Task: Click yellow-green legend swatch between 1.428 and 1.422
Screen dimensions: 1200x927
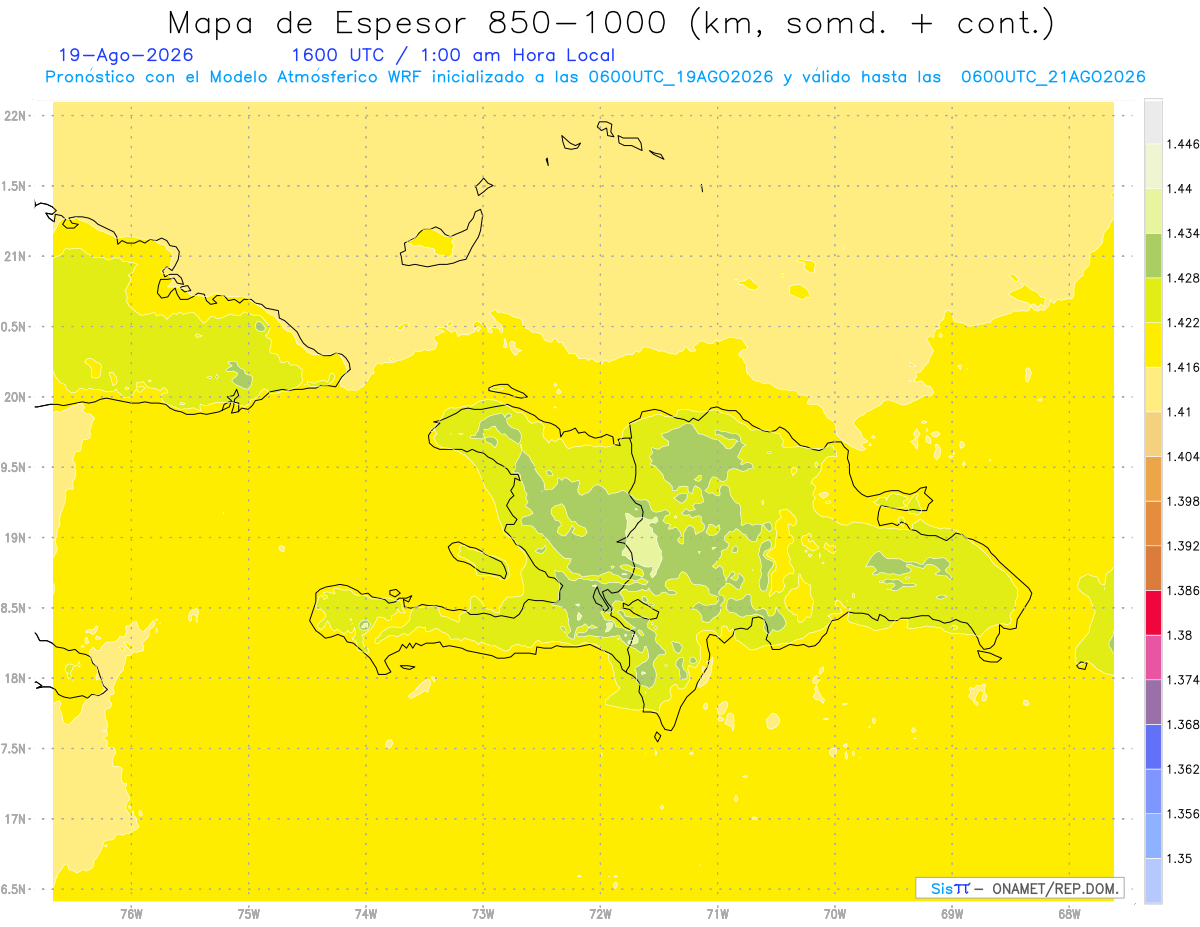Action: (1153, 300)
